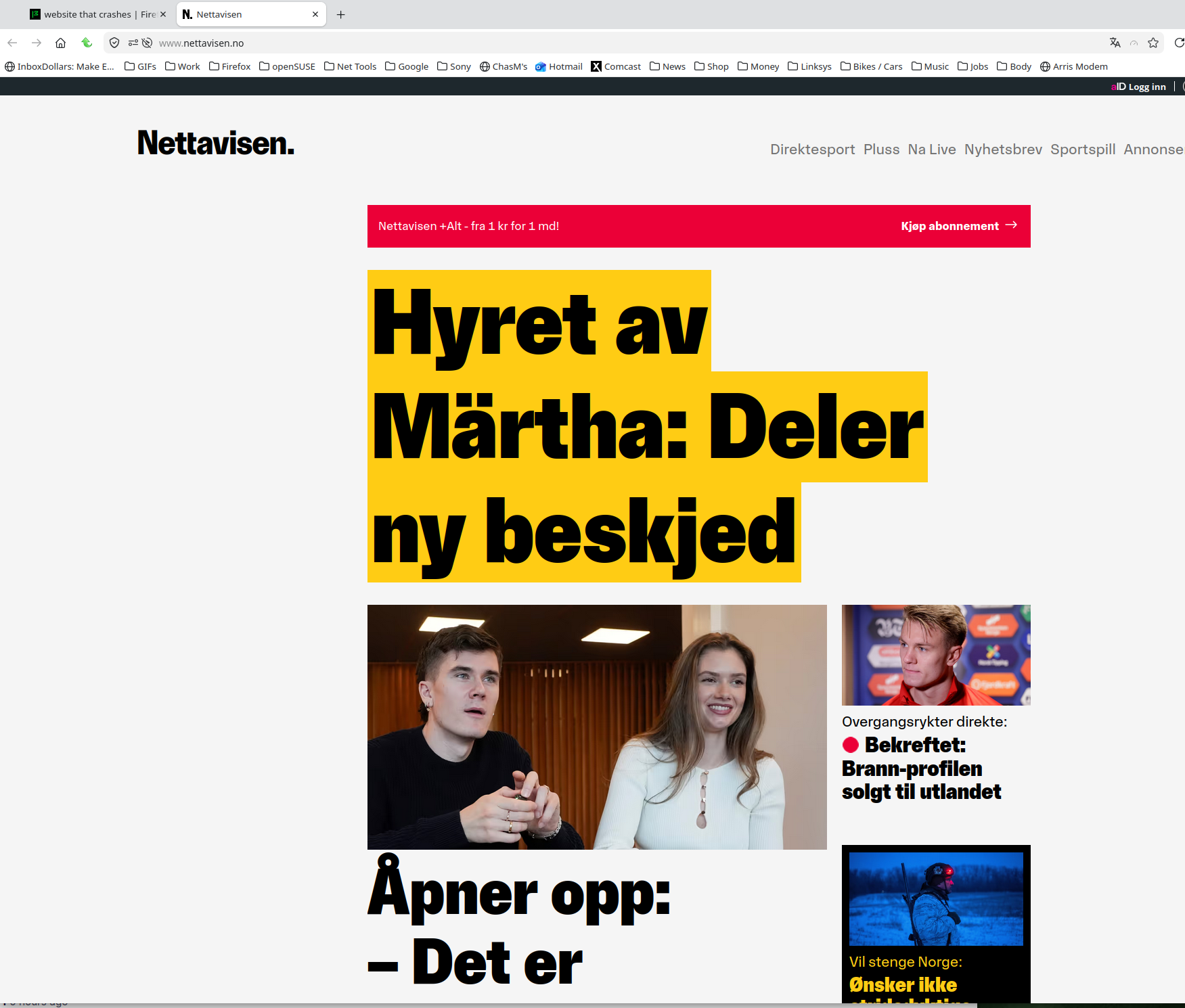Go back using the browser back arrow
The height and width of the screenshot is (1008, 1185).
click(x=12, y=43)
